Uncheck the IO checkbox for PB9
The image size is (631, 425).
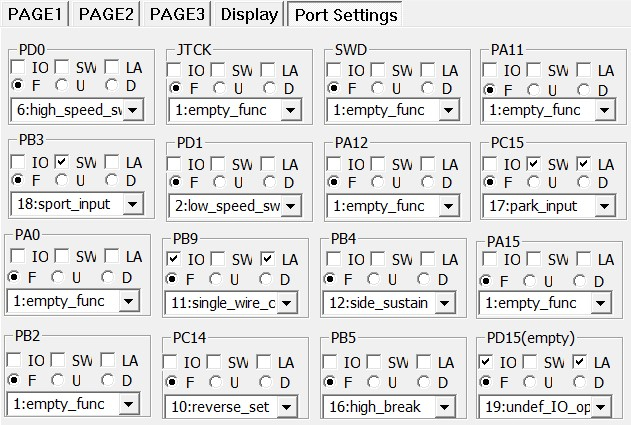point(172,259)
